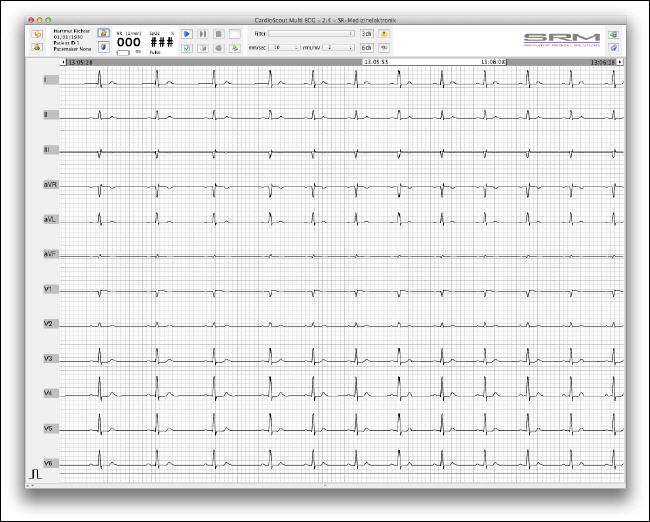Click the timeline bar at 13:05:55
Image resolution: width=650 pixels, height=522 pixels.
[x=377, y=62]
